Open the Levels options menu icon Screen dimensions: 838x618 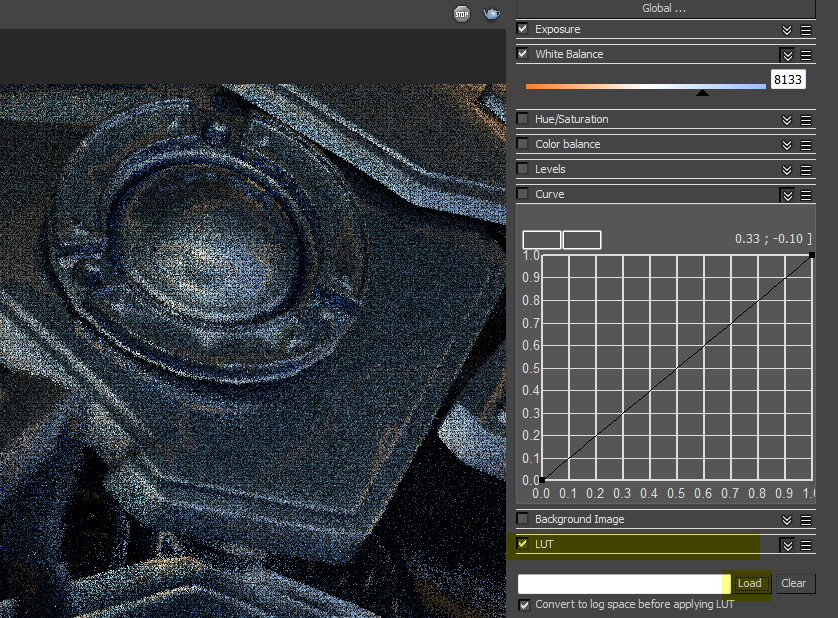click(806, 170)
